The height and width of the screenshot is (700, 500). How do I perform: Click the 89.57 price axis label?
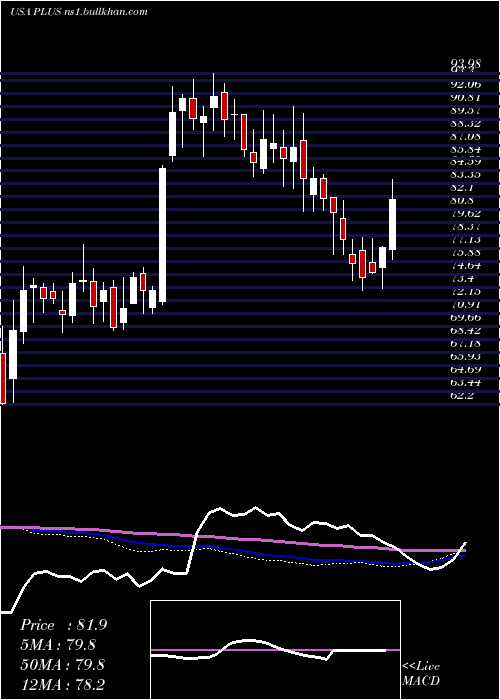click(465, 111)
